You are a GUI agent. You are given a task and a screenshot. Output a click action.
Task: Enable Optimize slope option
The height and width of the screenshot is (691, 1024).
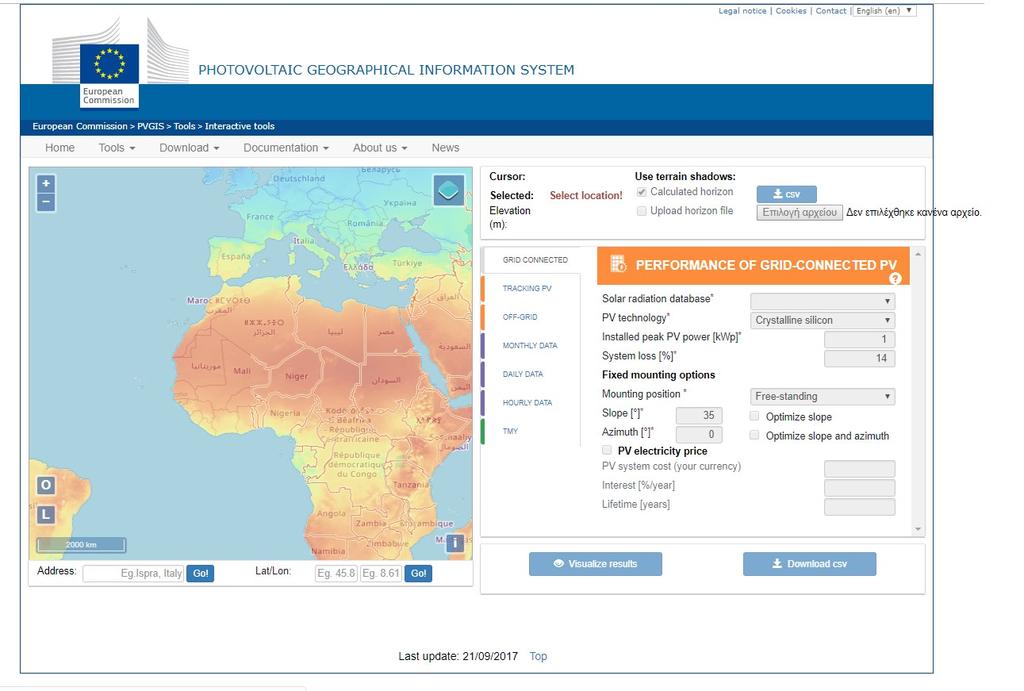pos(754,416)
